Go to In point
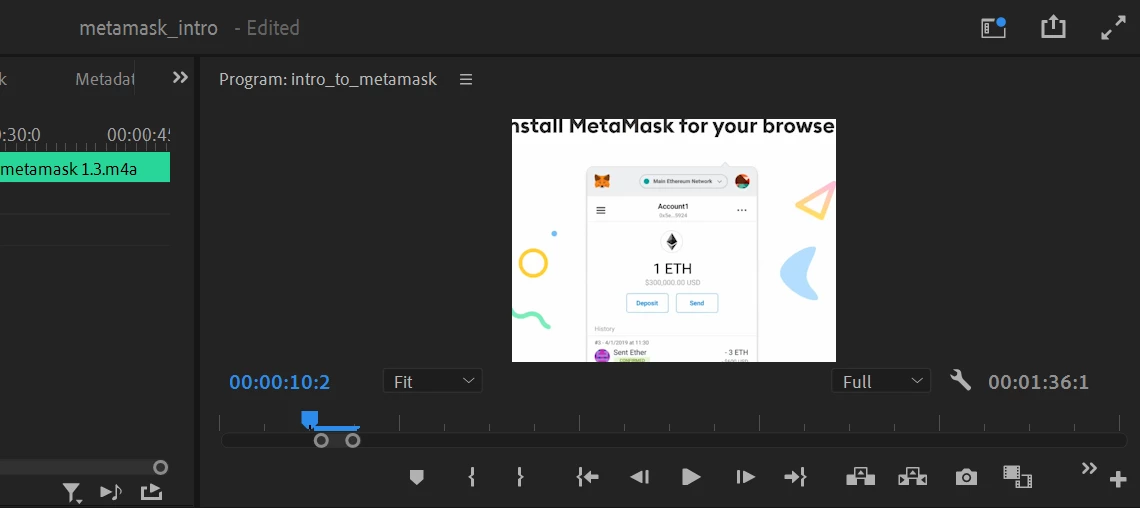This screenshot has height=508, width=1140. pos(587,477)
